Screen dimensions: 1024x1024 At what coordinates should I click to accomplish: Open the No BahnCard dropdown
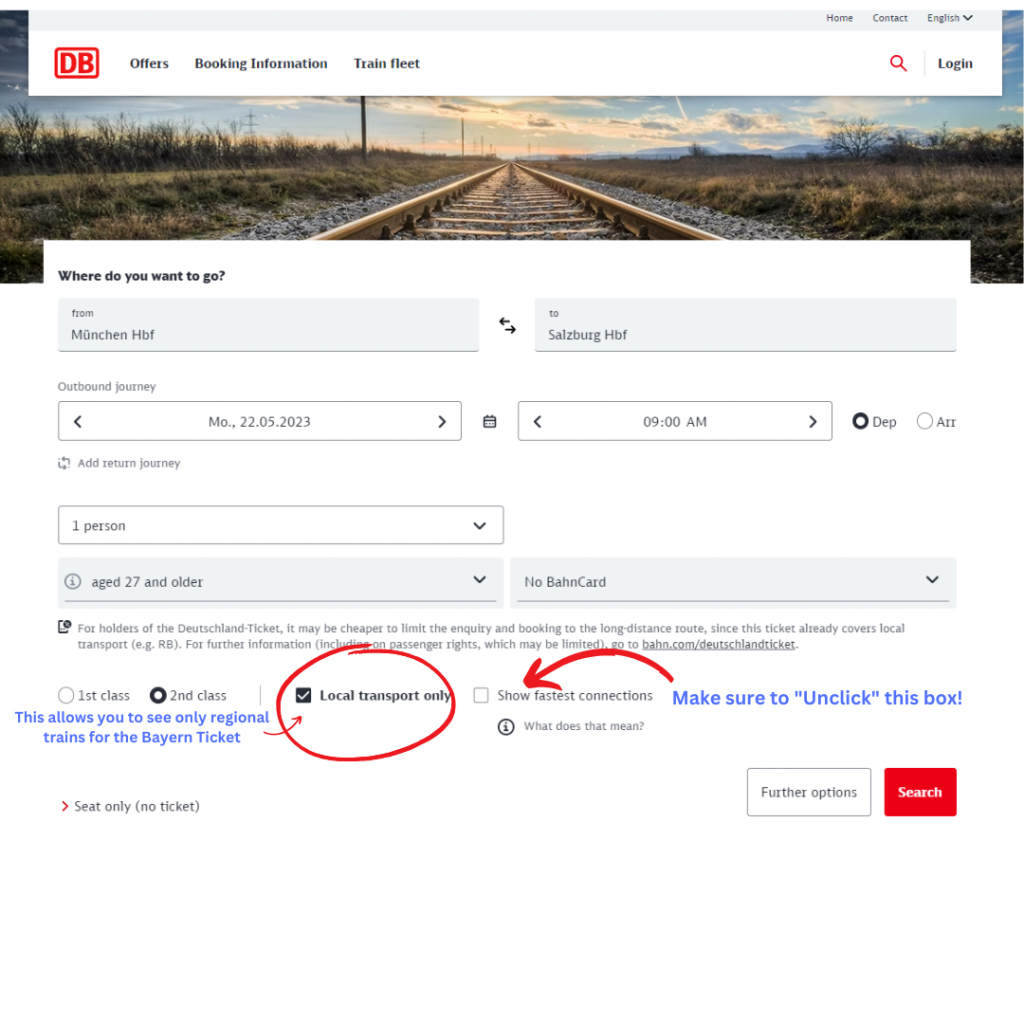(733, 581)
